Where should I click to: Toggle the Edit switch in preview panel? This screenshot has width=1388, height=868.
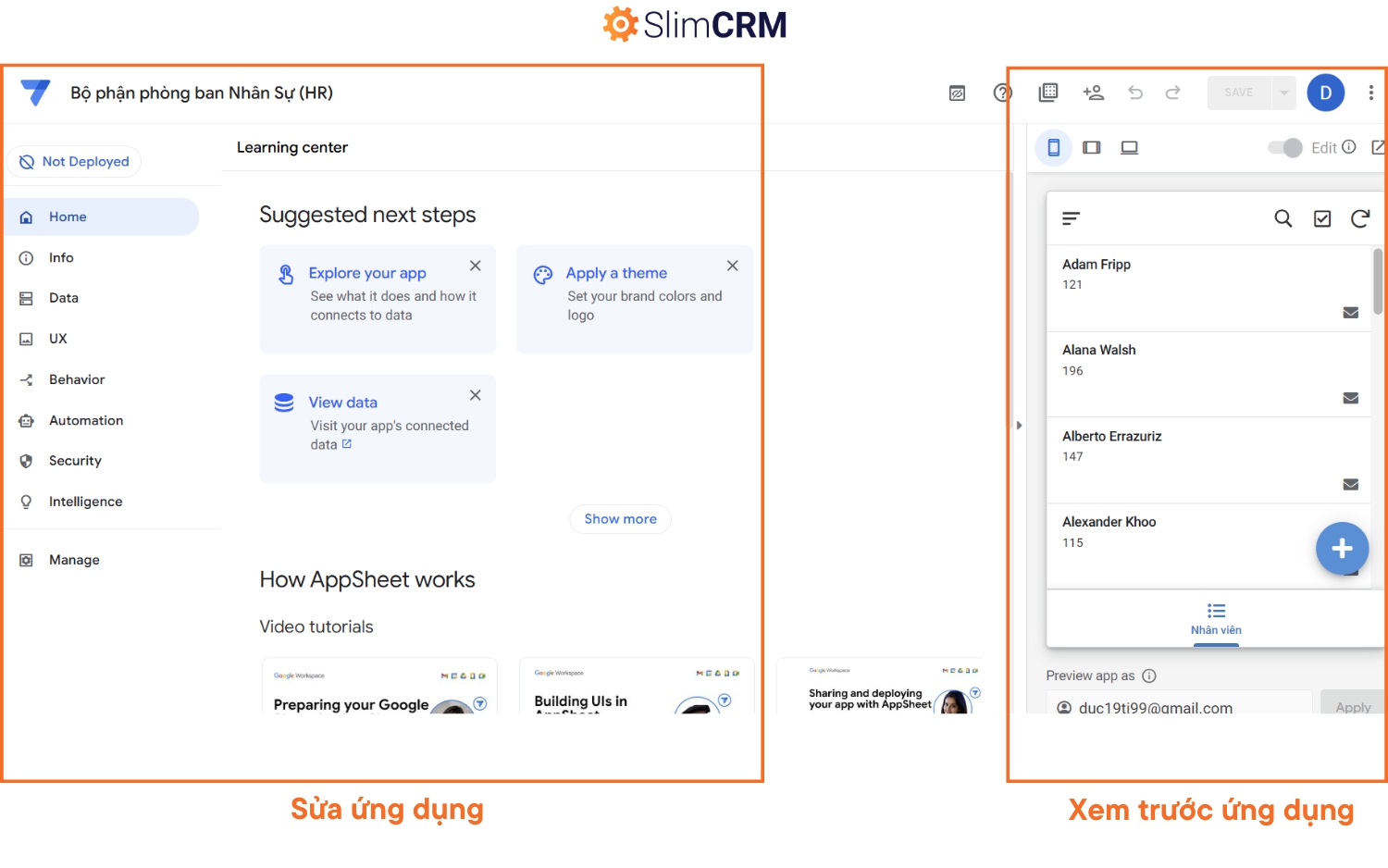(1284, 147)
